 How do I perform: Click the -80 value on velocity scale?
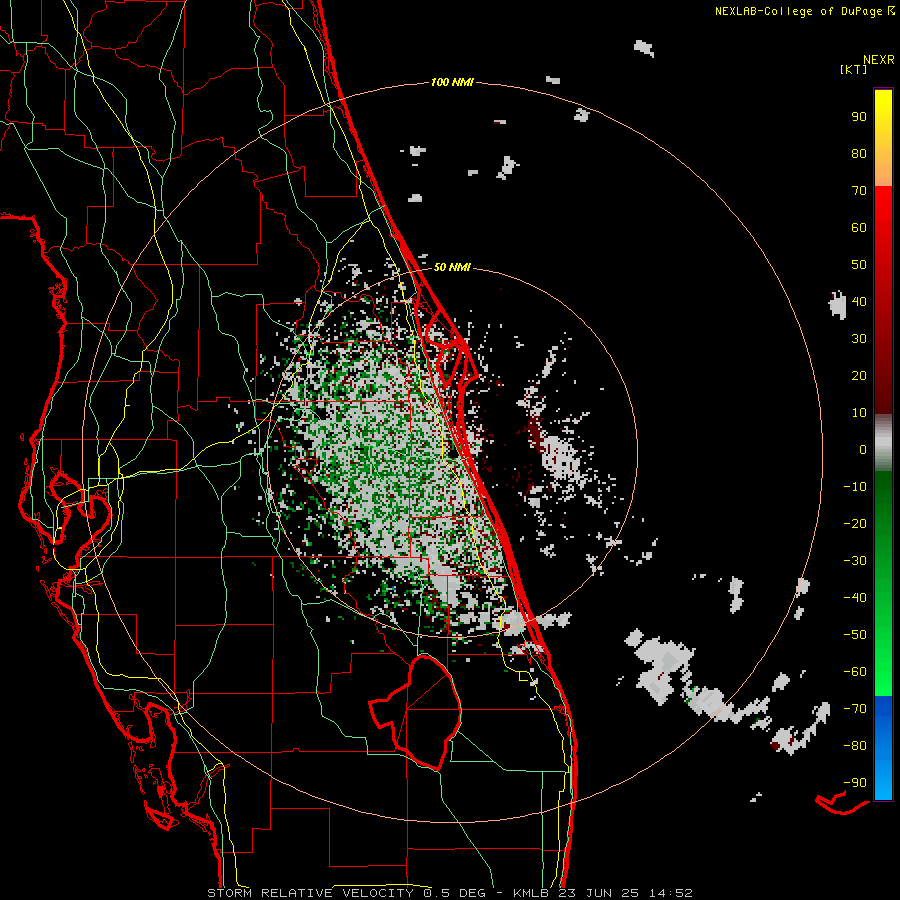click(x=855, y=746)
